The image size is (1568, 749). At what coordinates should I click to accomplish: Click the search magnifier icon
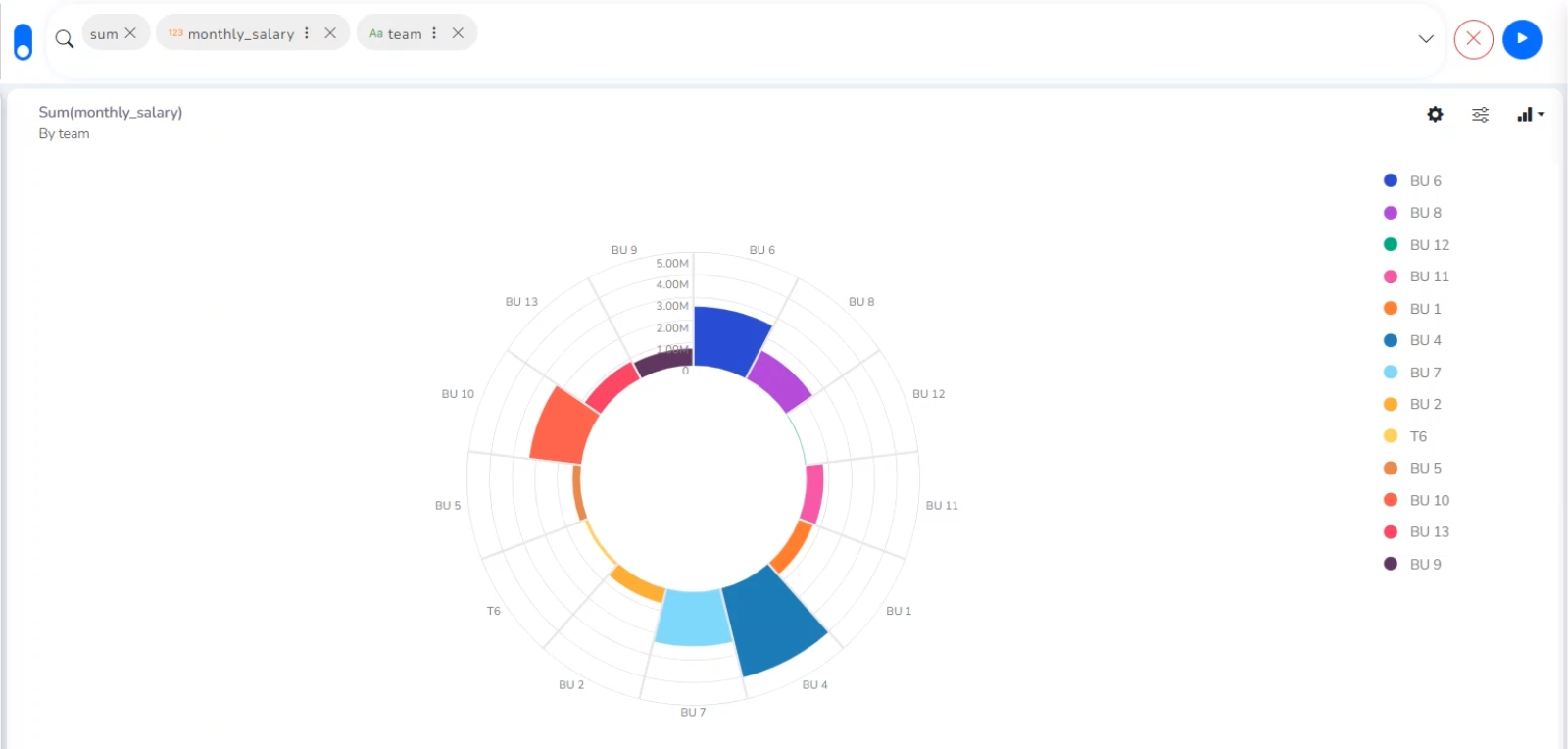coord(65,39)
